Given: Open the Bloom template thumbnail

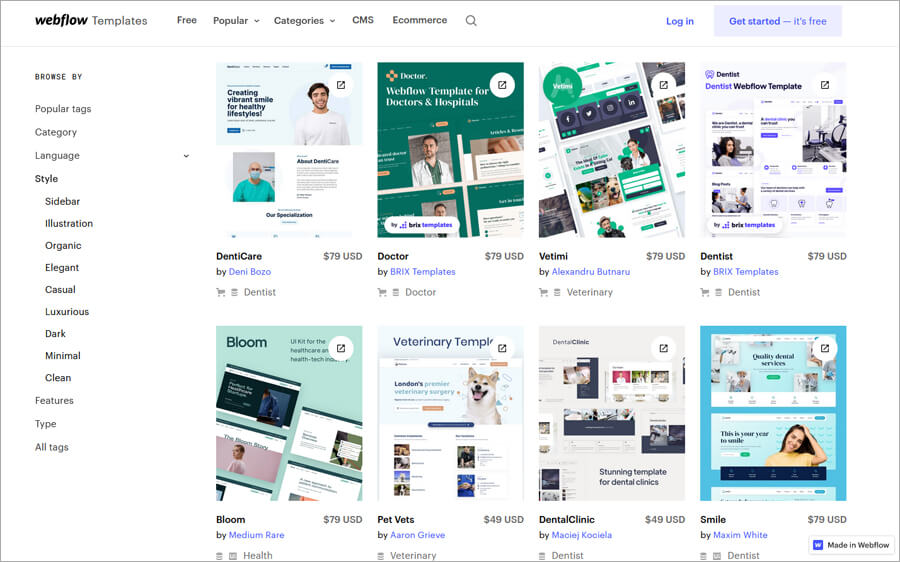Looking at the screenshot, I should 289,413.
